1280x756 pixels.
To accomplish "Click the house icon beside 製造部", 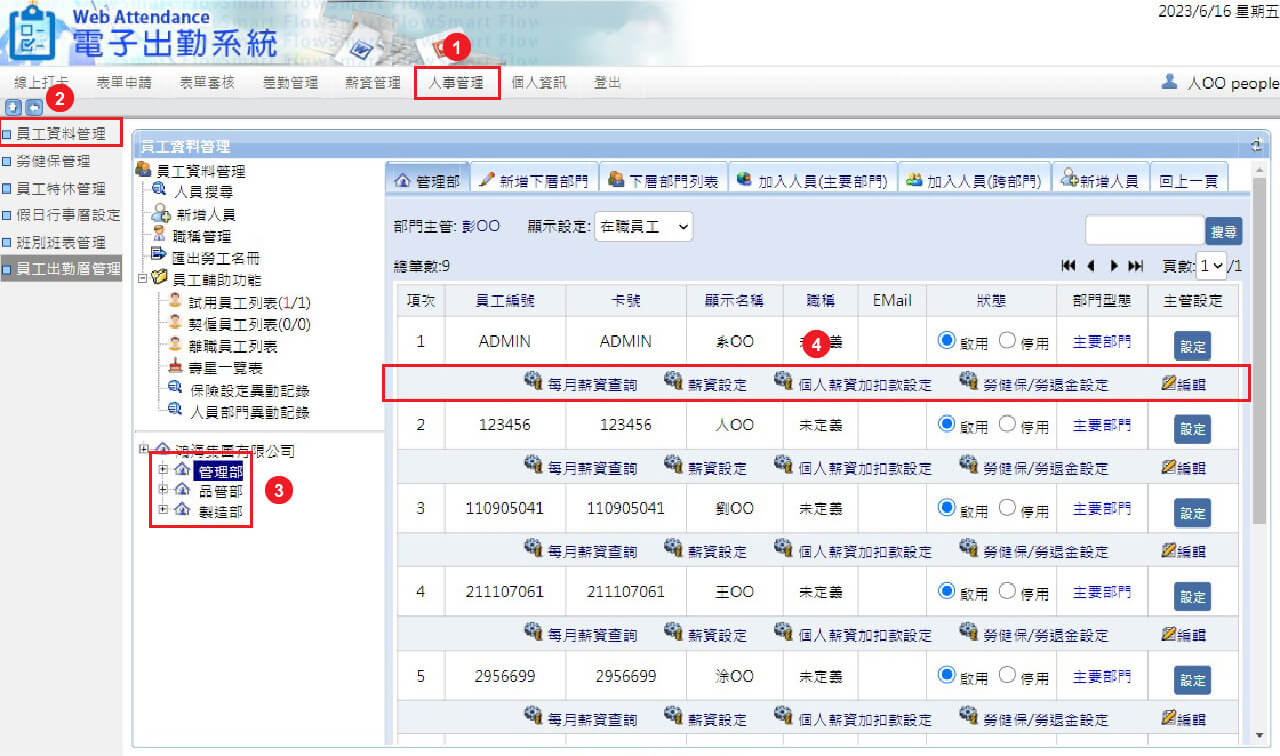I will click(x=182, y=510).
